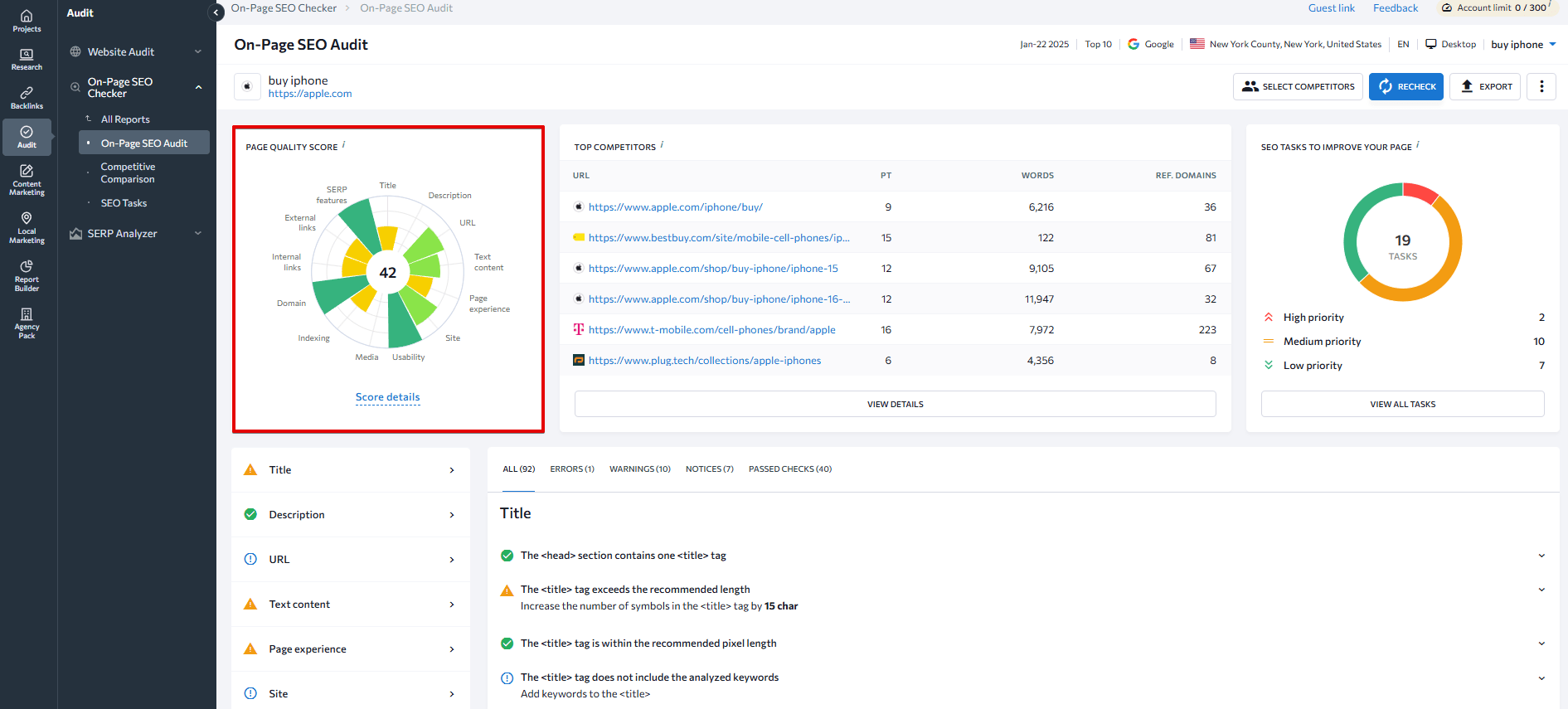
Task: Open SEO Tasks in the sidebar
Action: point(124,203)
